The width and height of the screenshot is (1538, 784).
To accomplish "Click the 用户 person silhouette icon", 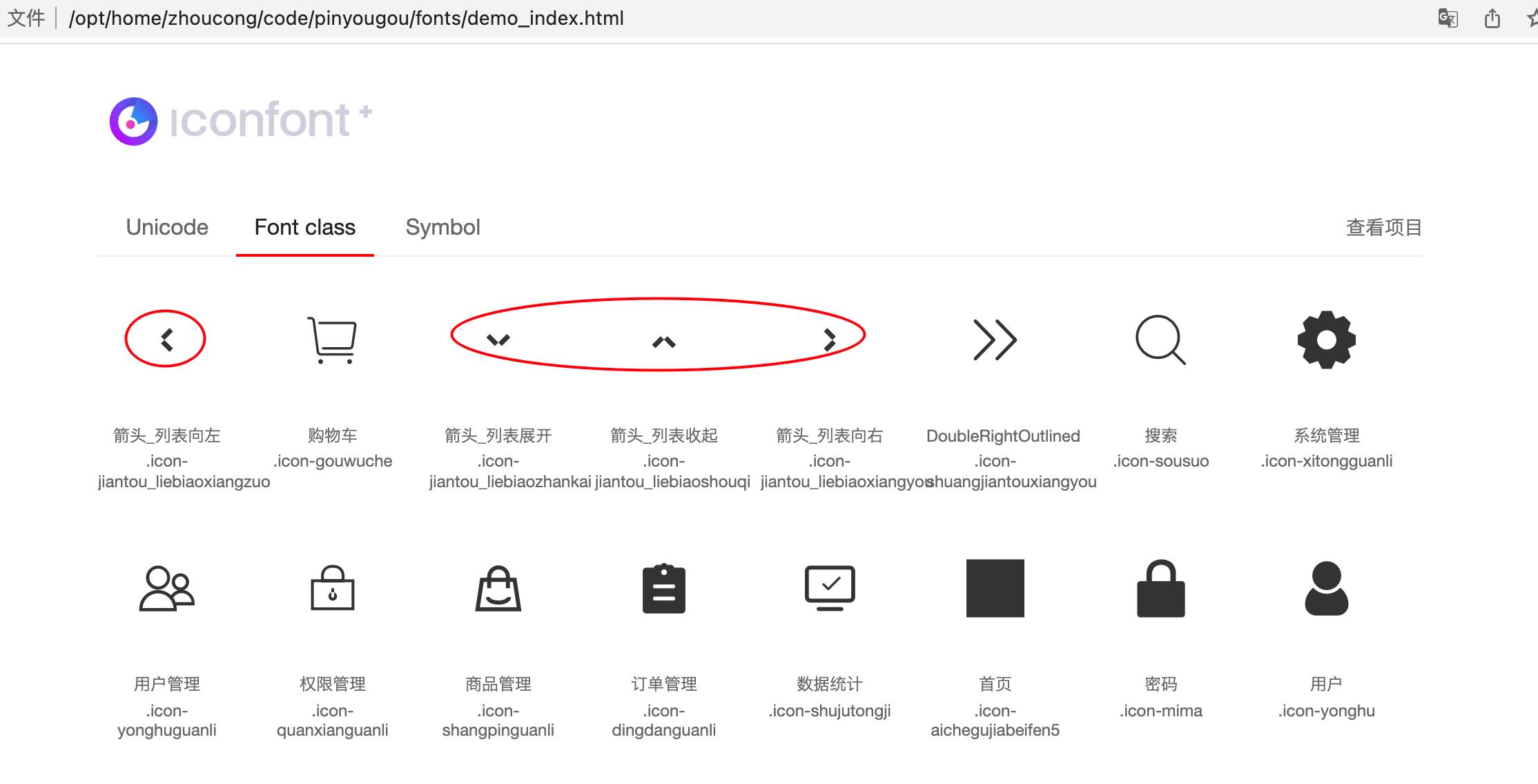I will 1326,588.
